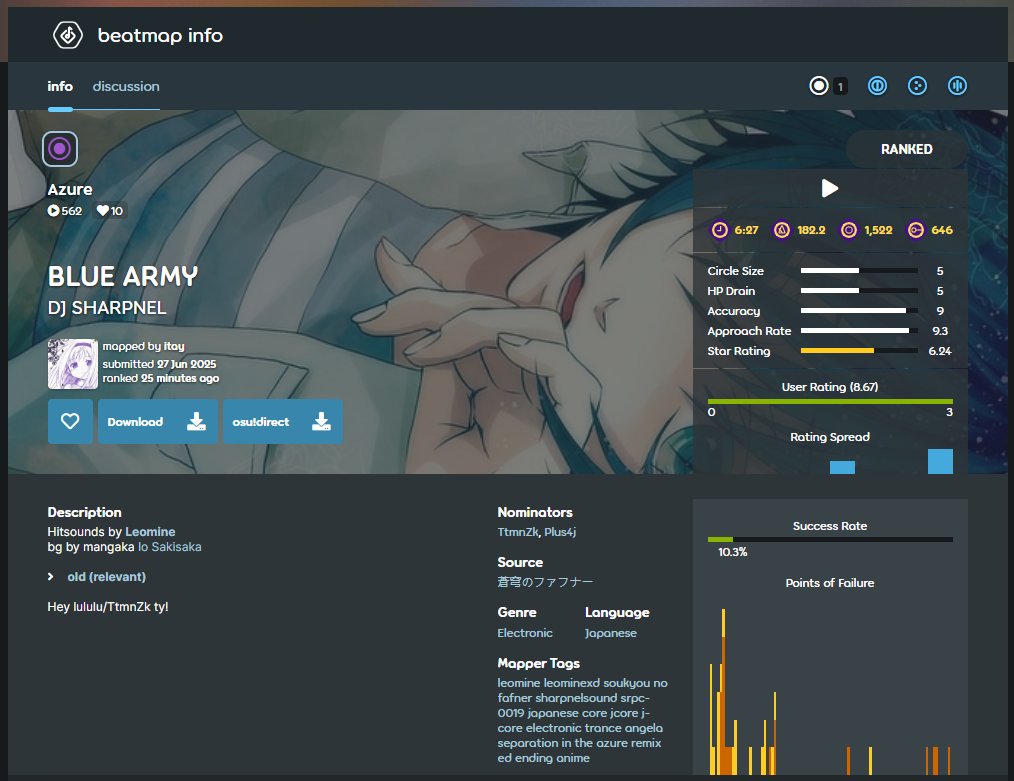The height and width of the screenshot is (781, 1014).
Task: Select the osu!mania ruleset icon
Action: point(957,85)
